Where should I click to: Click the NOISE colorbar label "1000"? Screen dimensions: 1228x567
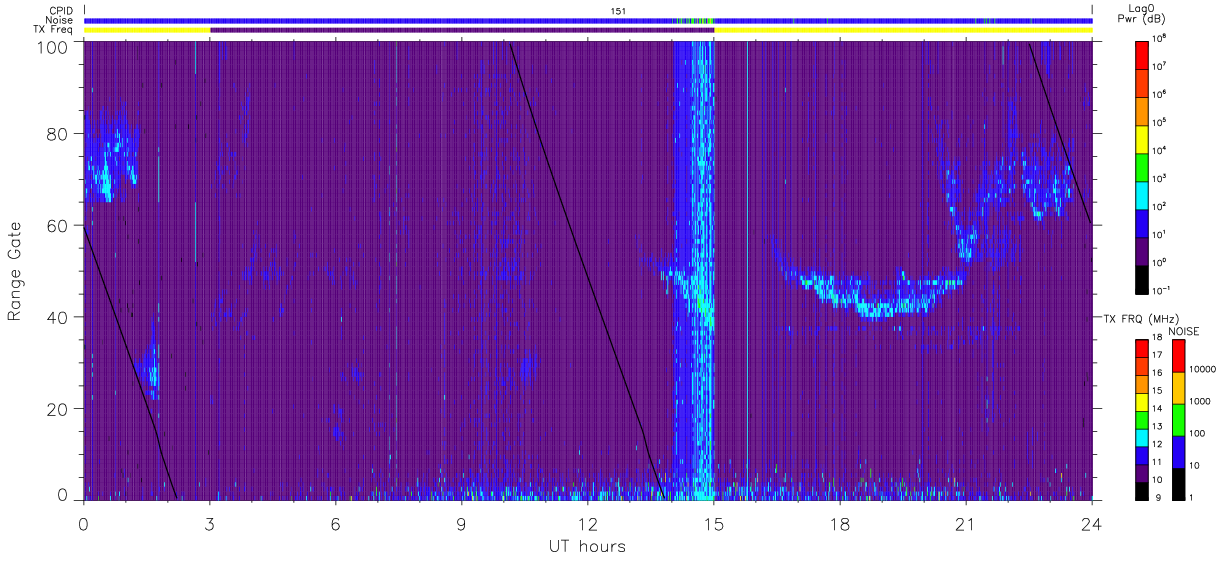(x=1199, y=402)
